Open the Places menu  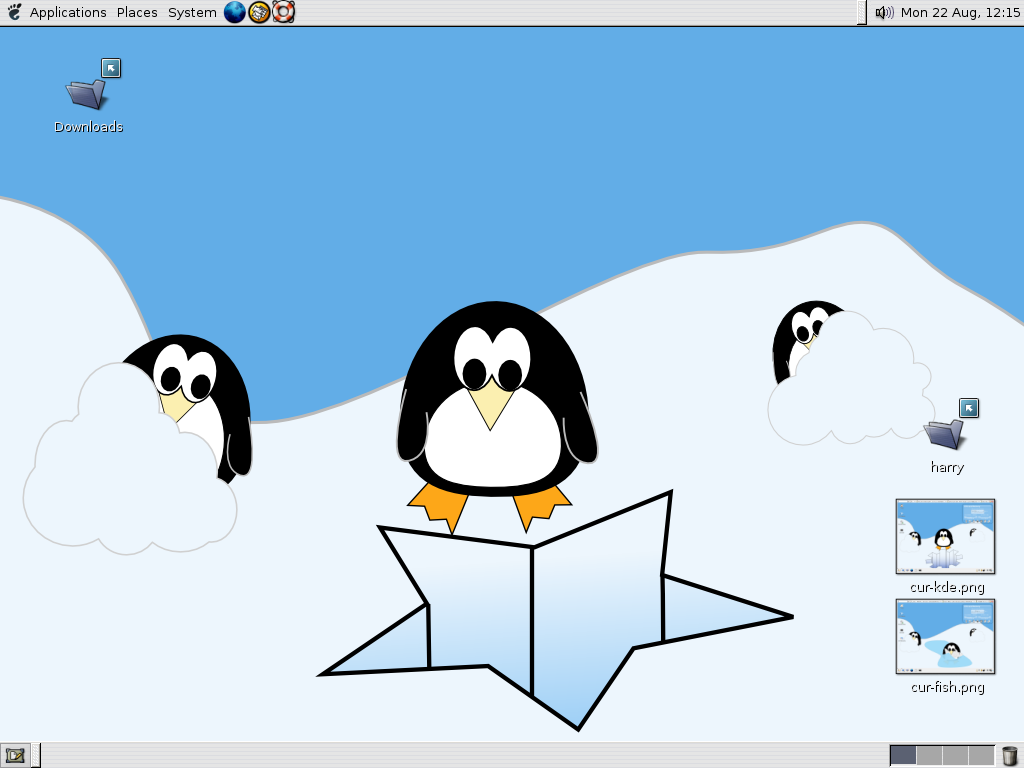point(137,12)
